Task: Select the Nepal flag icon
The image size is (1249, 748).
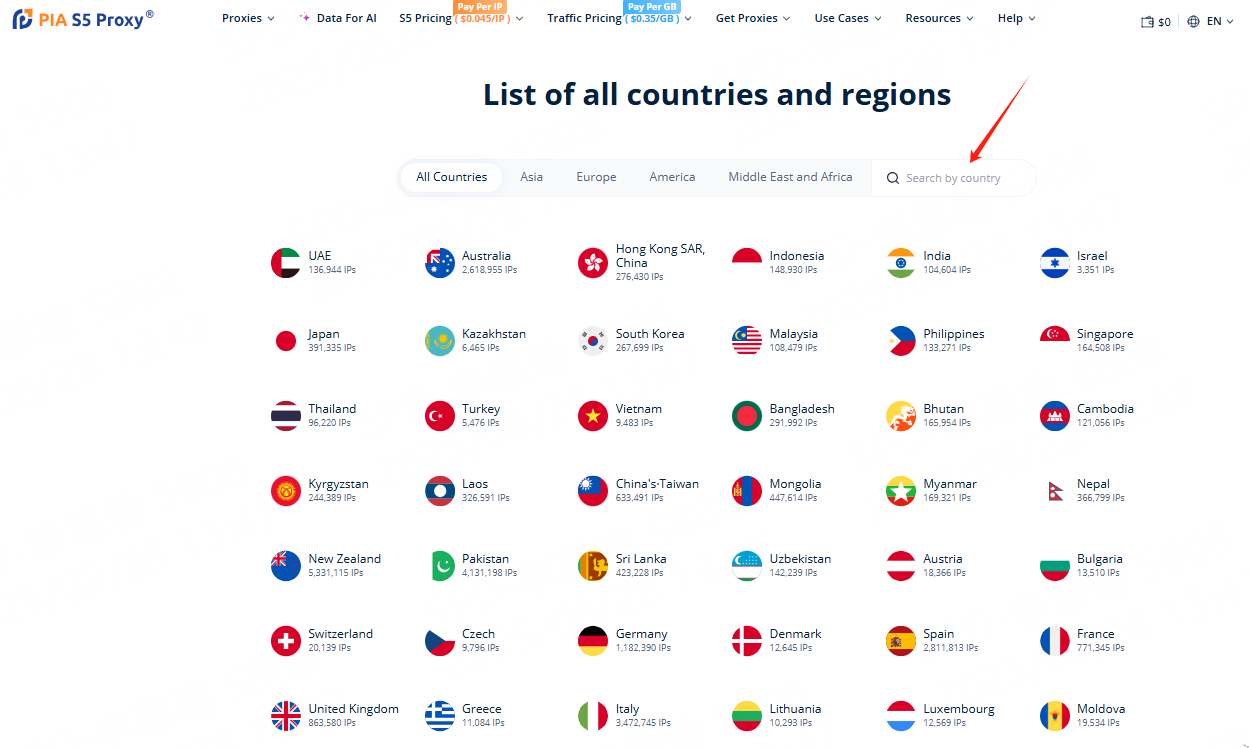Action: (1055, 491)
